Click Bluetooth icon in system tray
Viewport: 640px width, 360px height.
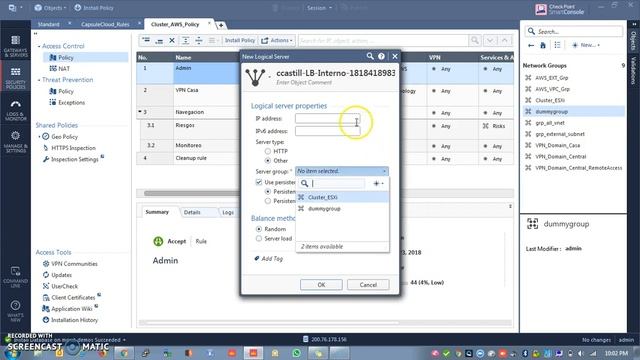(525, 353)
